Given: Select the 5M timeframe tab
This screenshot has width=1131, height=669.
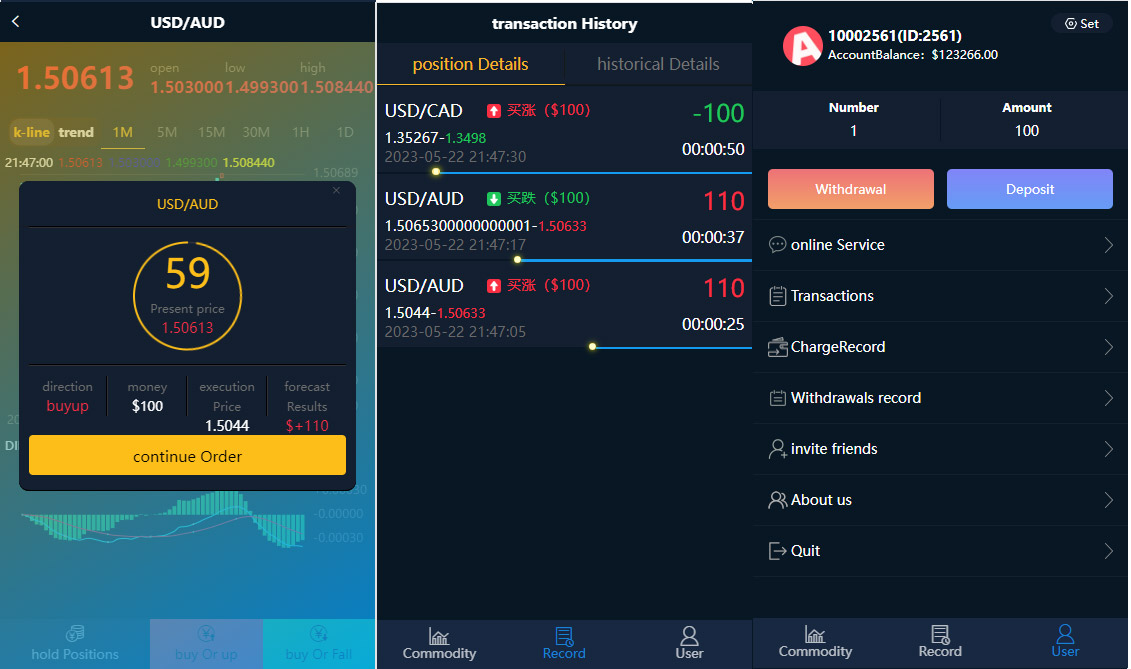Looking at the screenshot, I should [167, 132].
